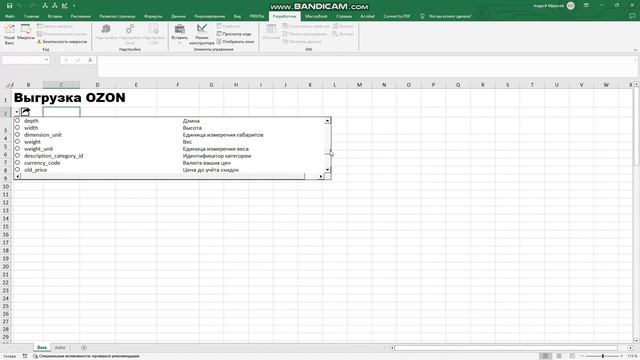Screen dimensions: 640x360
Task: Select the description_category_id radio option
Action: (18, 156)
